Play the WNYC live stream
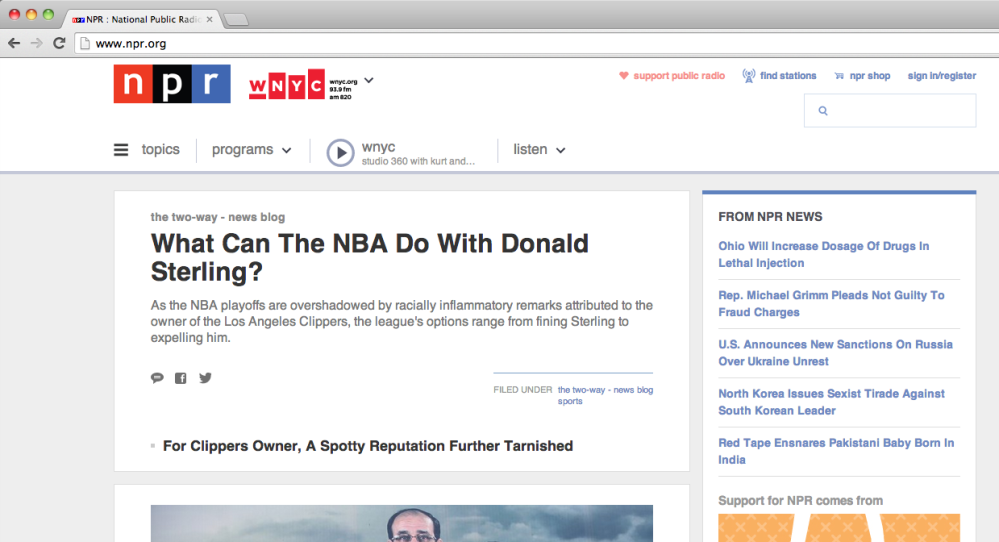Viewport: 999px width, 542px height. pyautogui.click(x=341, y=152)
